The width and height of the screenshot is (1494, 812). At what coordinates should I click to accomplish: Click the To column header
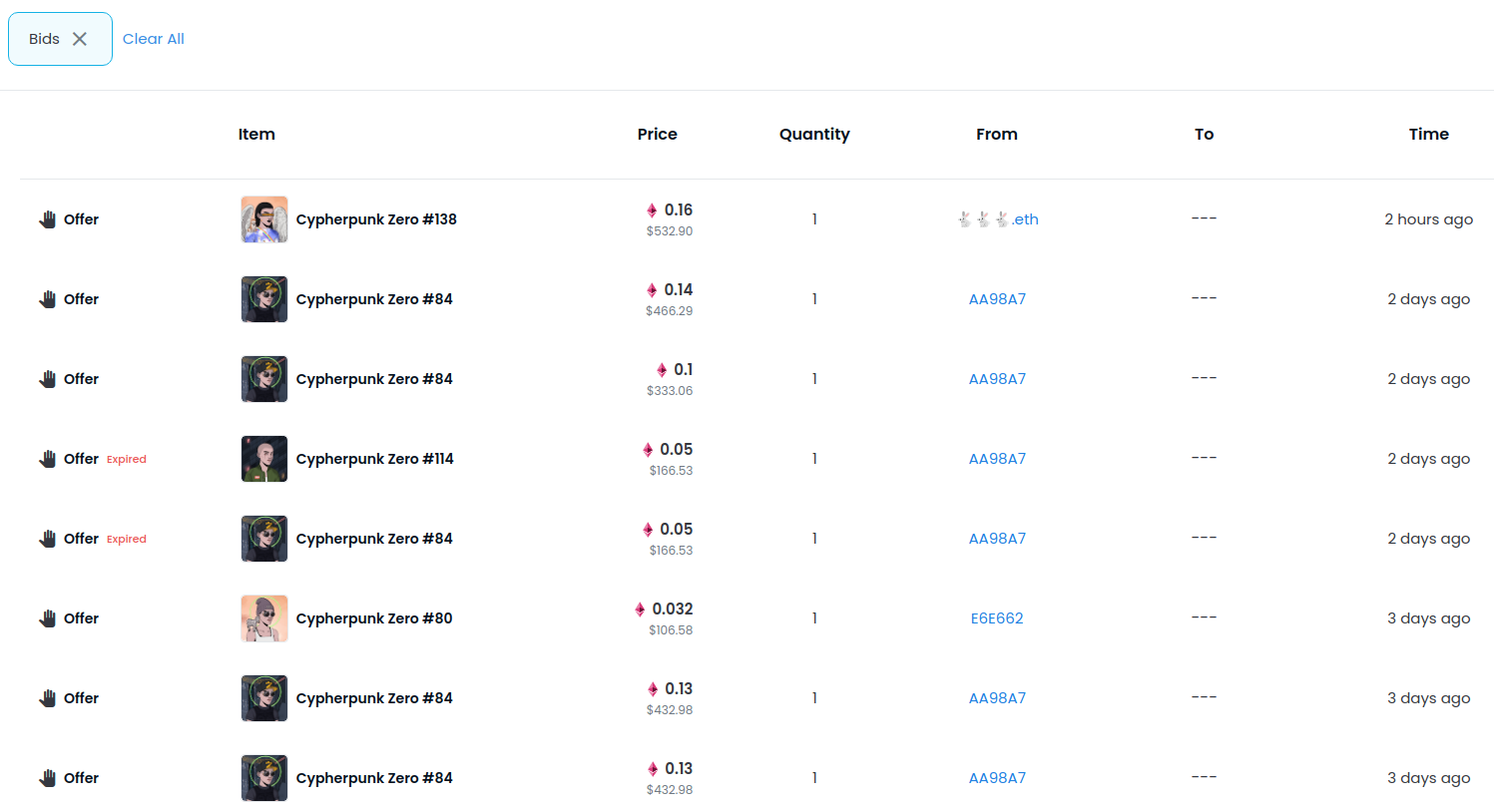tap(1205, 134)
